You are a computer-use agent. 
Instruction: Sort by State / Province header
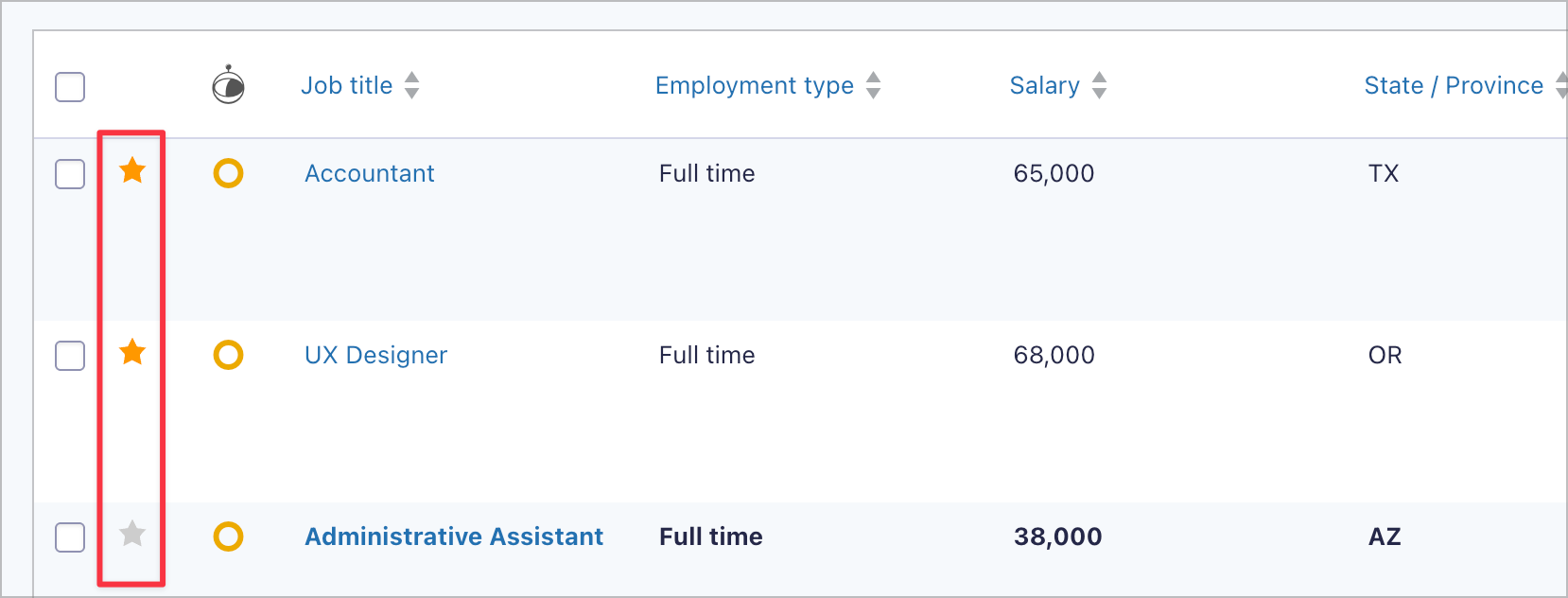point(1453,85)
